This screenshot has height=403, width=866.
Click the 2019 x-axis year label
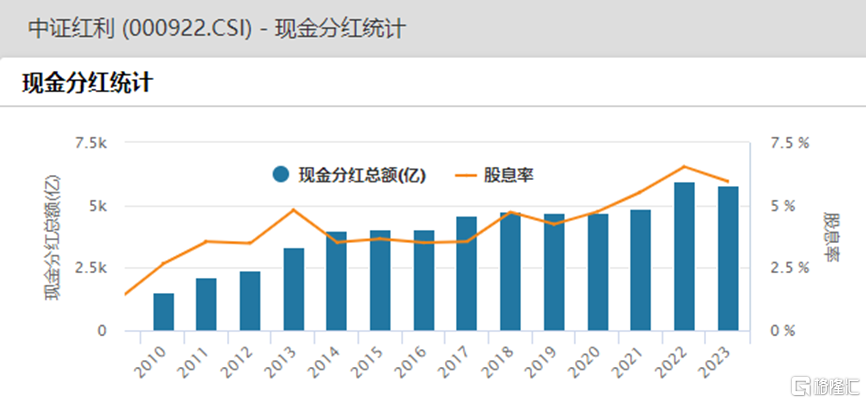[x=541, y=363]
